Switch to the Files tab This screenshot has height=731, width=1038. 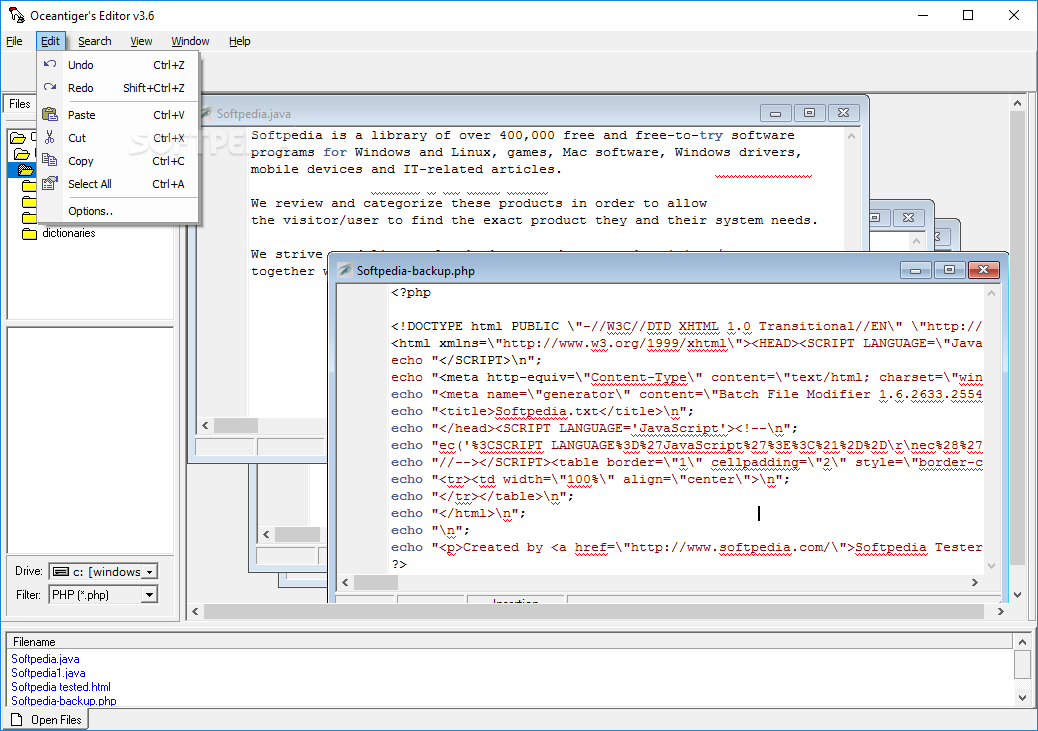pyautogui.click(x=19, y=104)
